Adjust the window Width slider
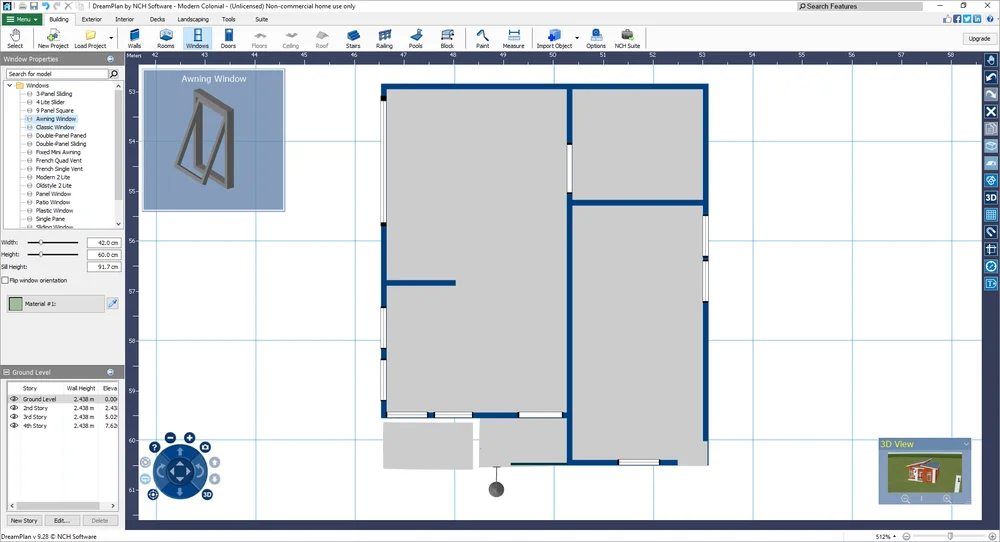This screenshot has height=542, width=1000. tap(41, 243)
